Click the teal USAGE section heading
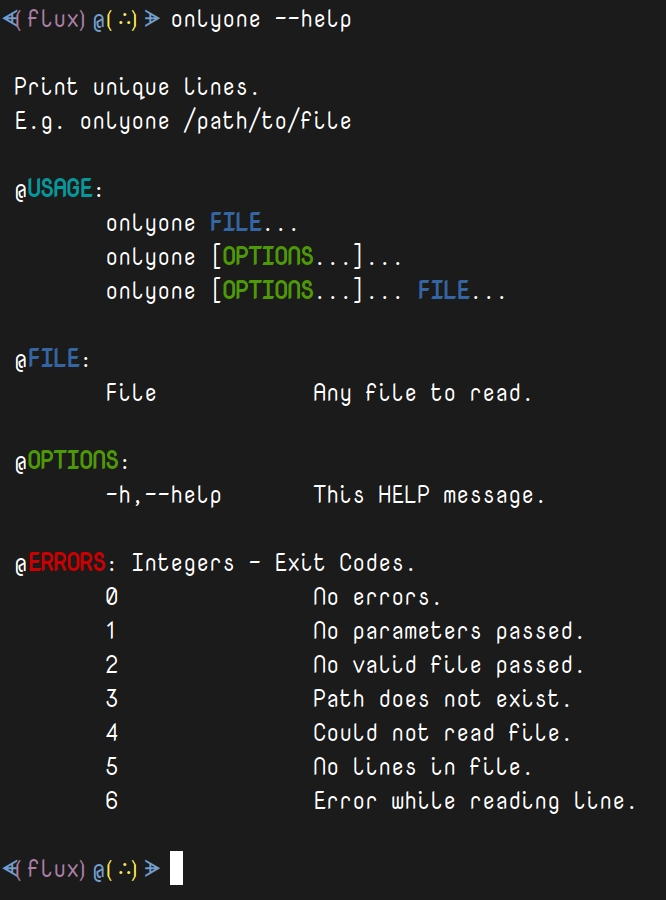This screenshot has width=666, height=900. point(60,189)
